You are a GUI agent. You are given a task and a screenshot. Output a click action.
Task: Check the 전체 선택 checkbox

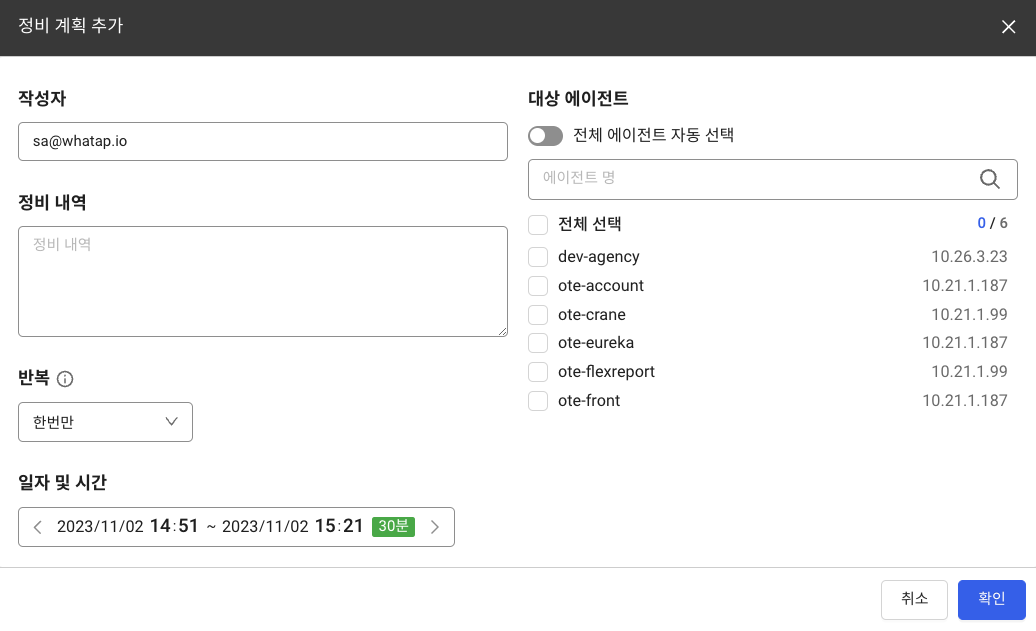click(x=538, y=225)
